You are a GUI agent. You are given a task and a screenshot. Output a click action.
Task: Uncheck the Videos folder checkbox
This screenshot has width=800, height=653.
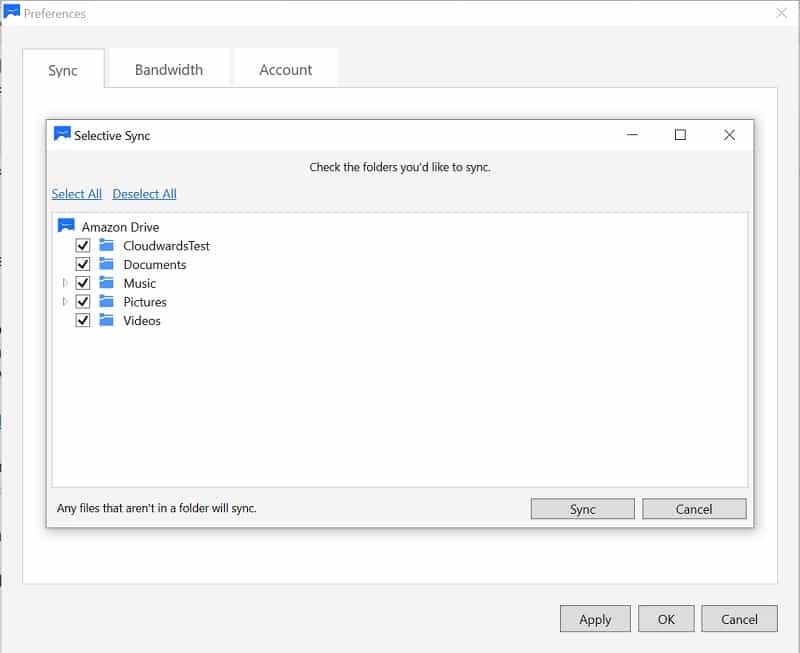click(83, 320)
